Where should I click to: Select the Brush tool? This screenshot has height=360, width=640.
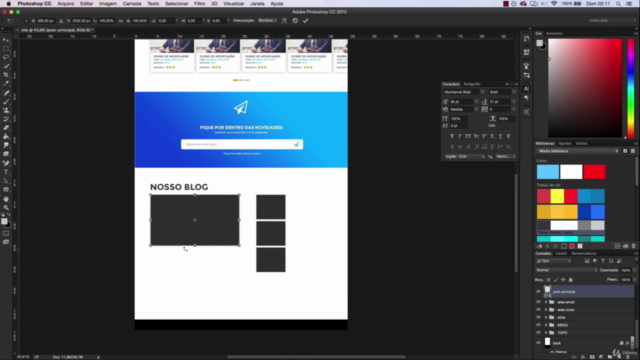[x=6, y=102]
